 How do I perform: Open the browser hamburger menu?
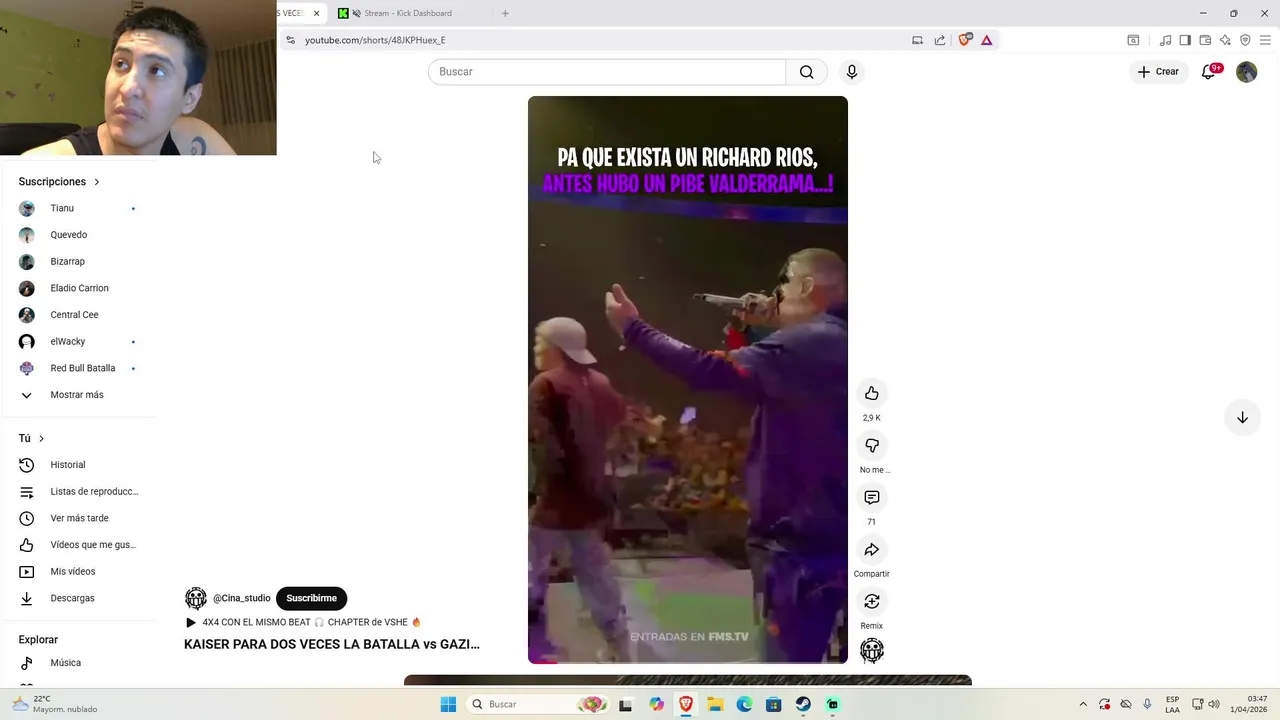coord(1265,40)
